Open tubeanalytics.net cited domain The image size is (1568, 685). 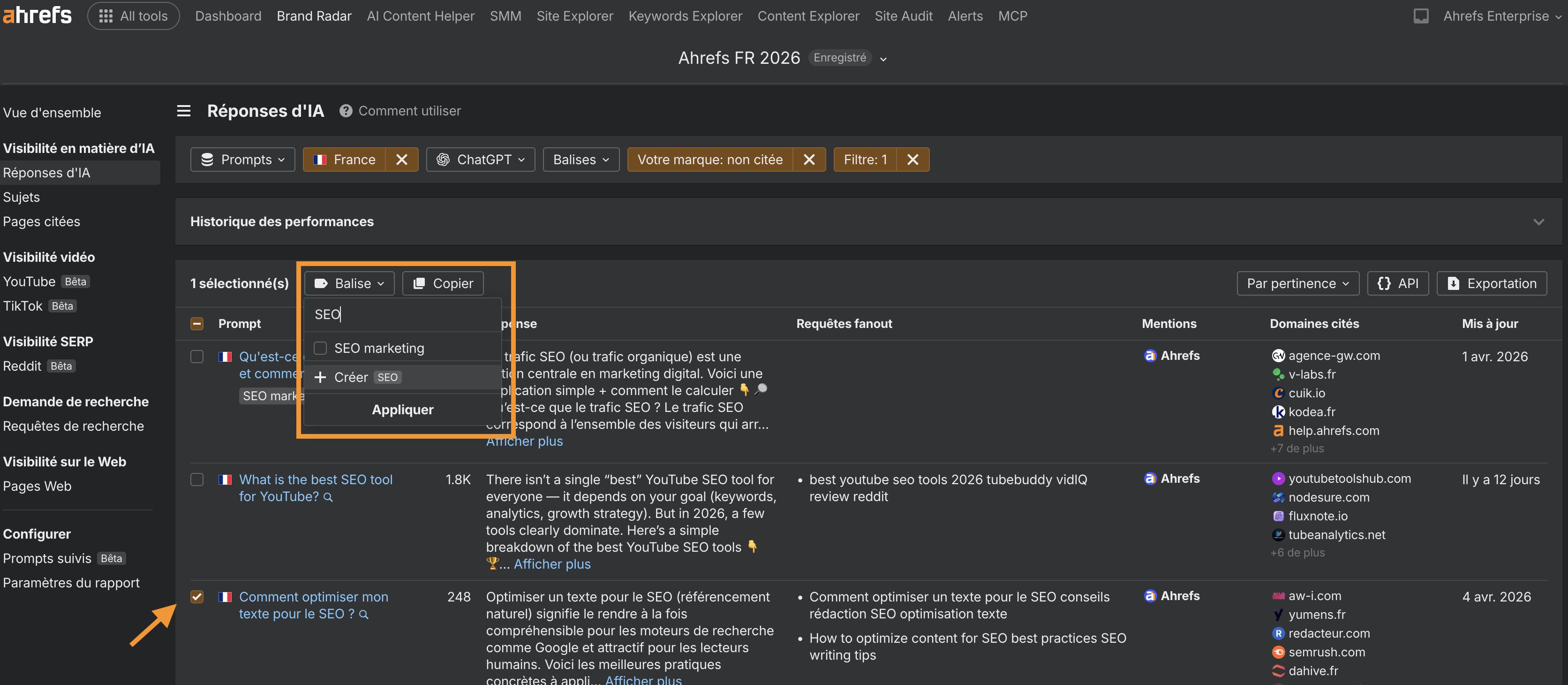click(1337, 534)
